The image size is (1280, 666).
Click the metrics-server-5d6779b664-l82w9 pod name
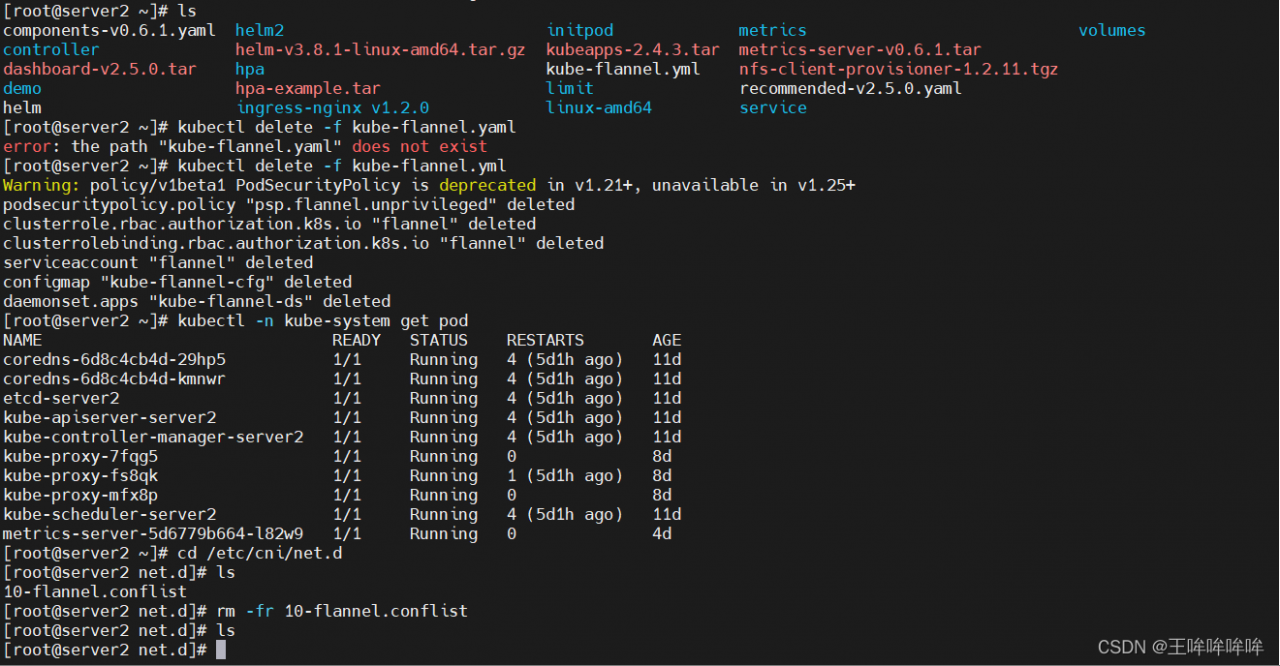153,533
